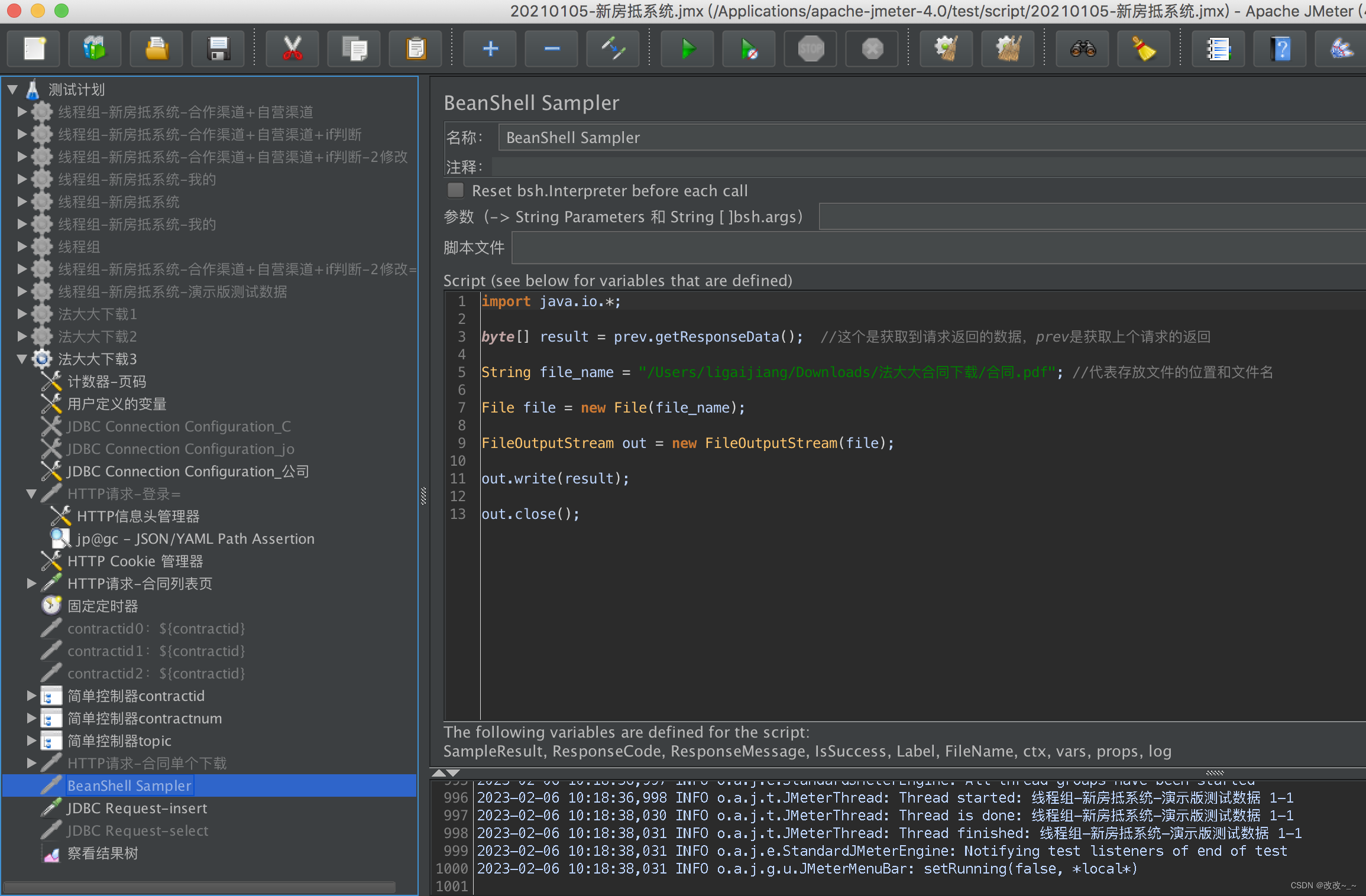Click the Cut scissors icon

point(292,48)
